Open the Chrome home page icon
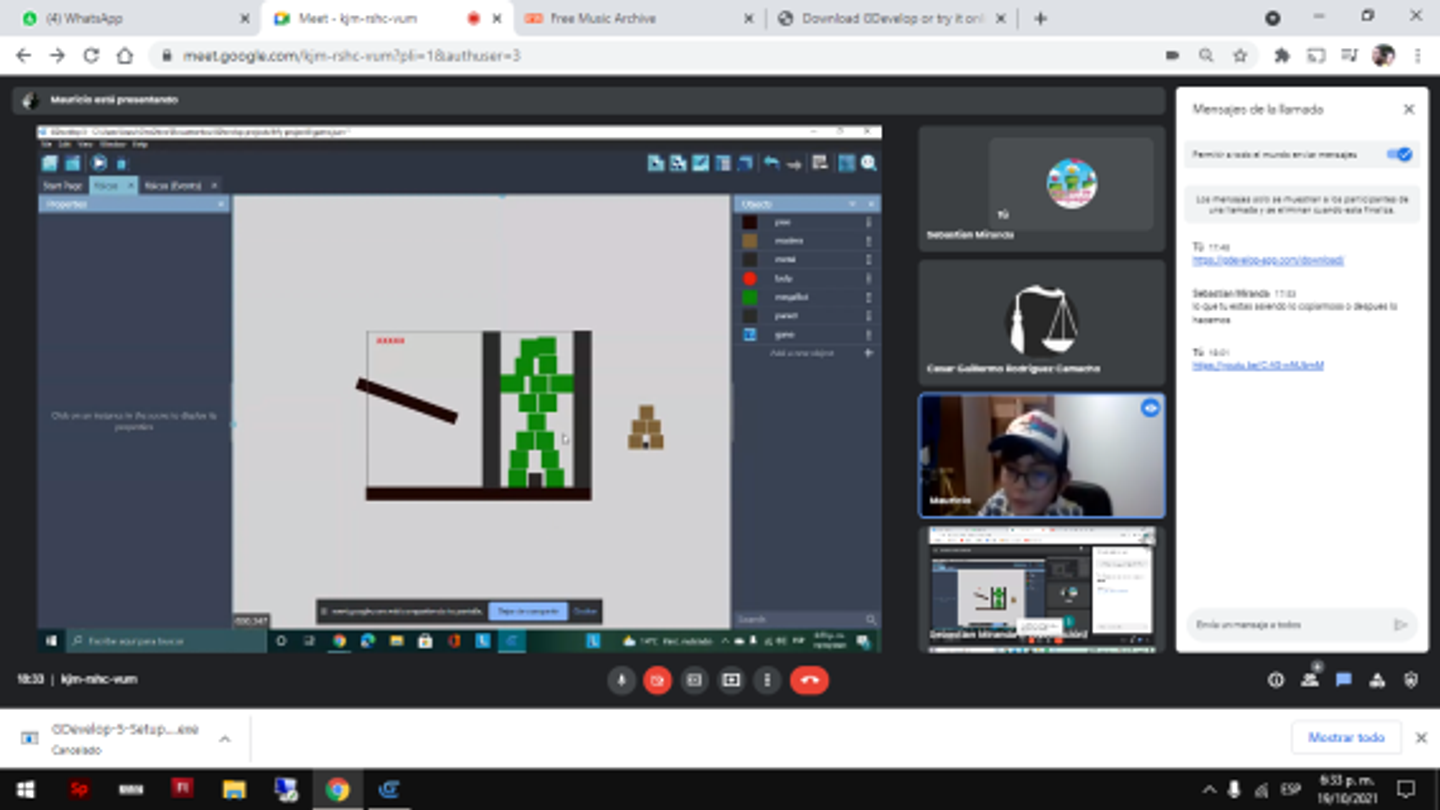The width and height of the screenshot is (1440, 810). pyautogui.click(x=125, y=56)
